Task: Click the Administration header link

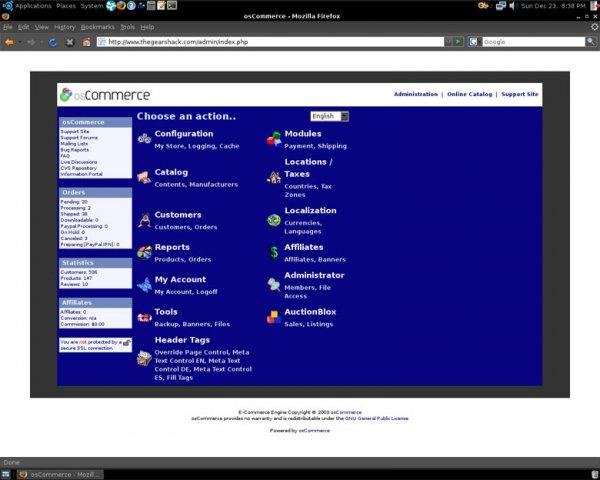Action: [416, 94]
